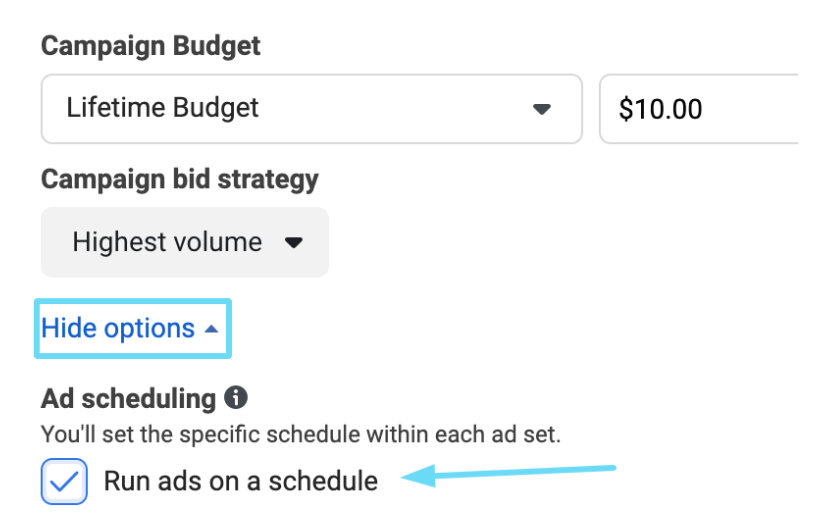Open the Highest volume bid strategy dropdown

[x=185, y=242]
